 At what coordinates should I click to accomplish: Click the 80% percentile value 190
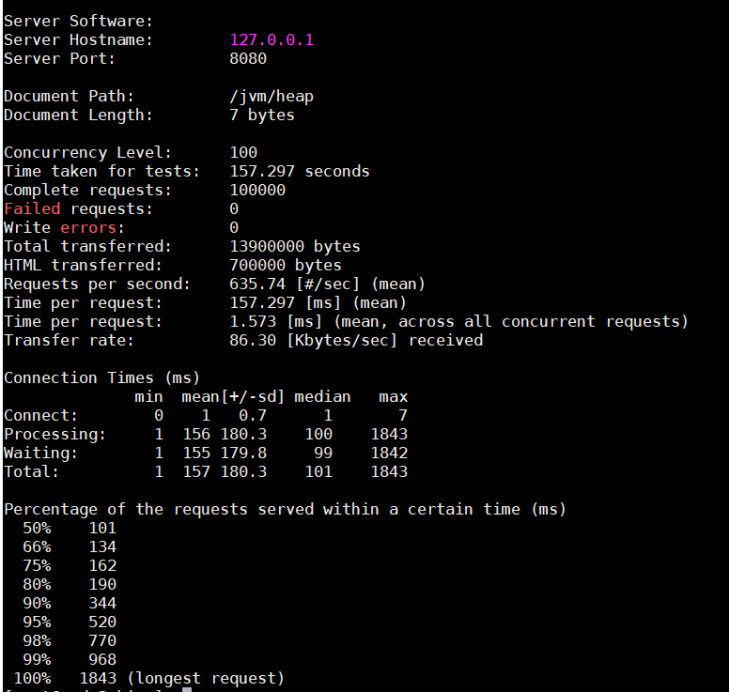tap(103, 584)
